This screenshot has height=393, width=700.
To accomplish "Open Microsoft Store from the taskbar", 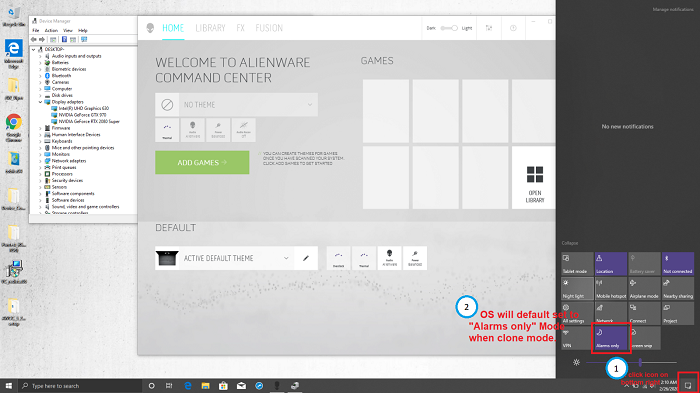I will [223, 386].
